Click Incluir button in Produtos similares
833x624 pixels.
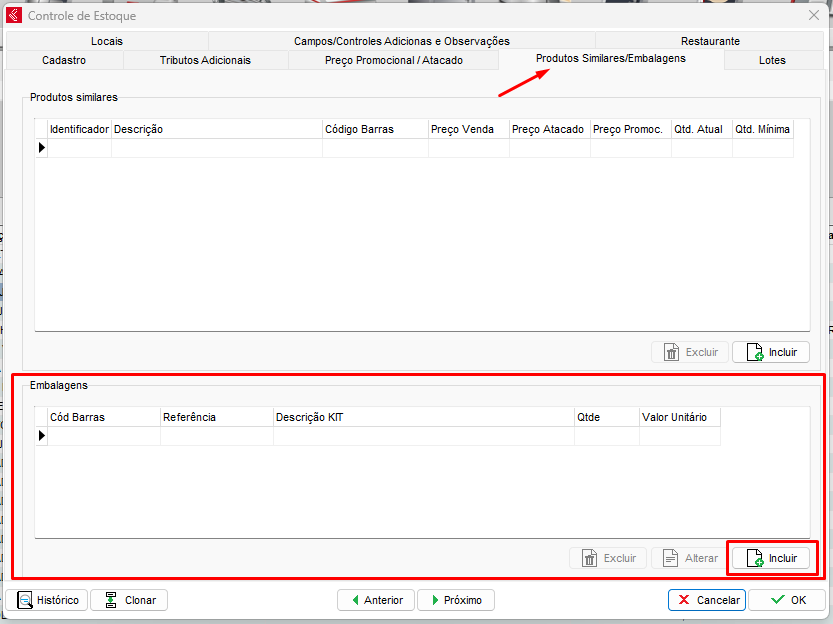click(x=771, y=352)
